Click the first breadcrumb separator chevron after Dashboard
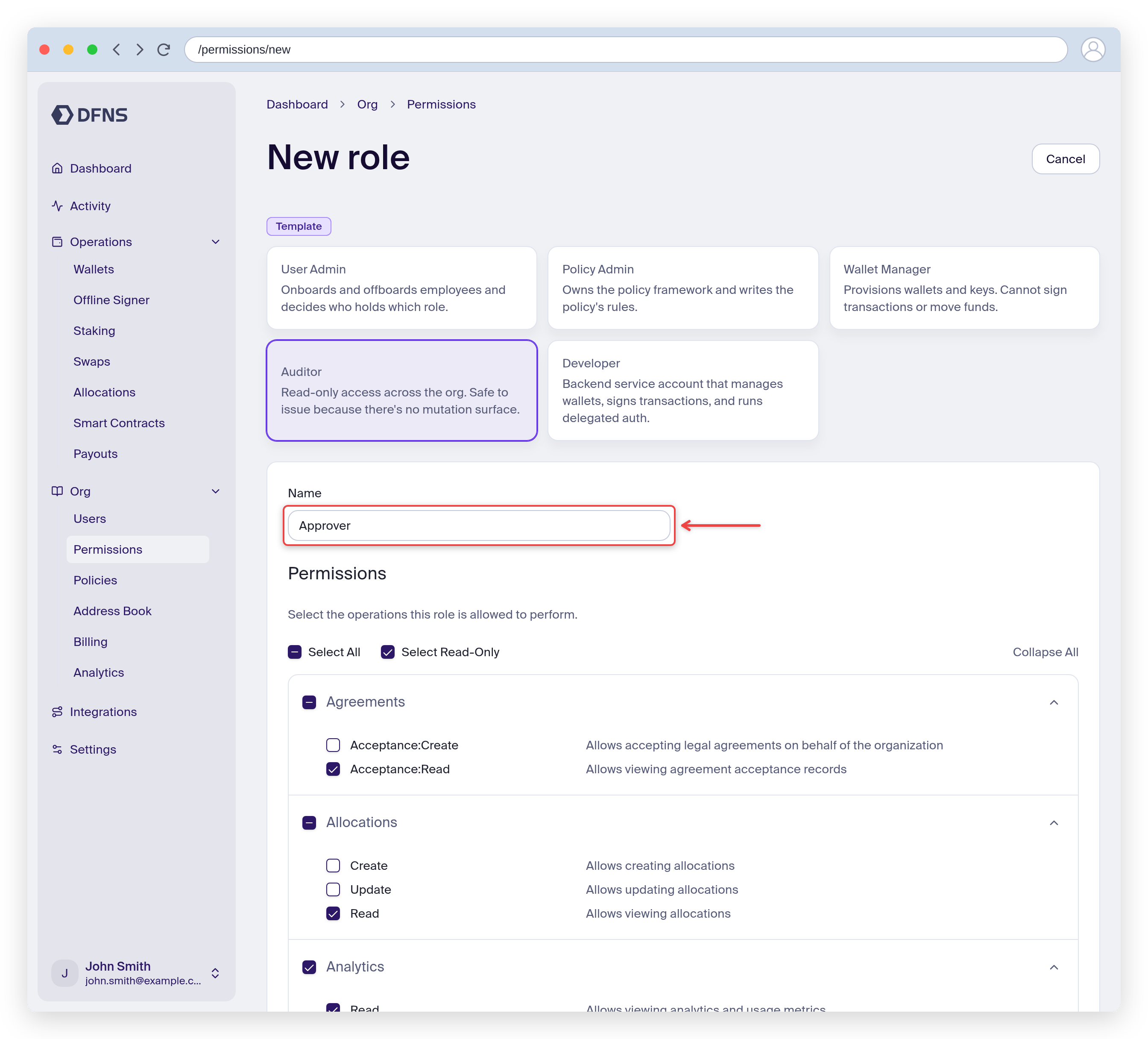The height and width of the screenshot is (1039, 1148). coord(342,104)
